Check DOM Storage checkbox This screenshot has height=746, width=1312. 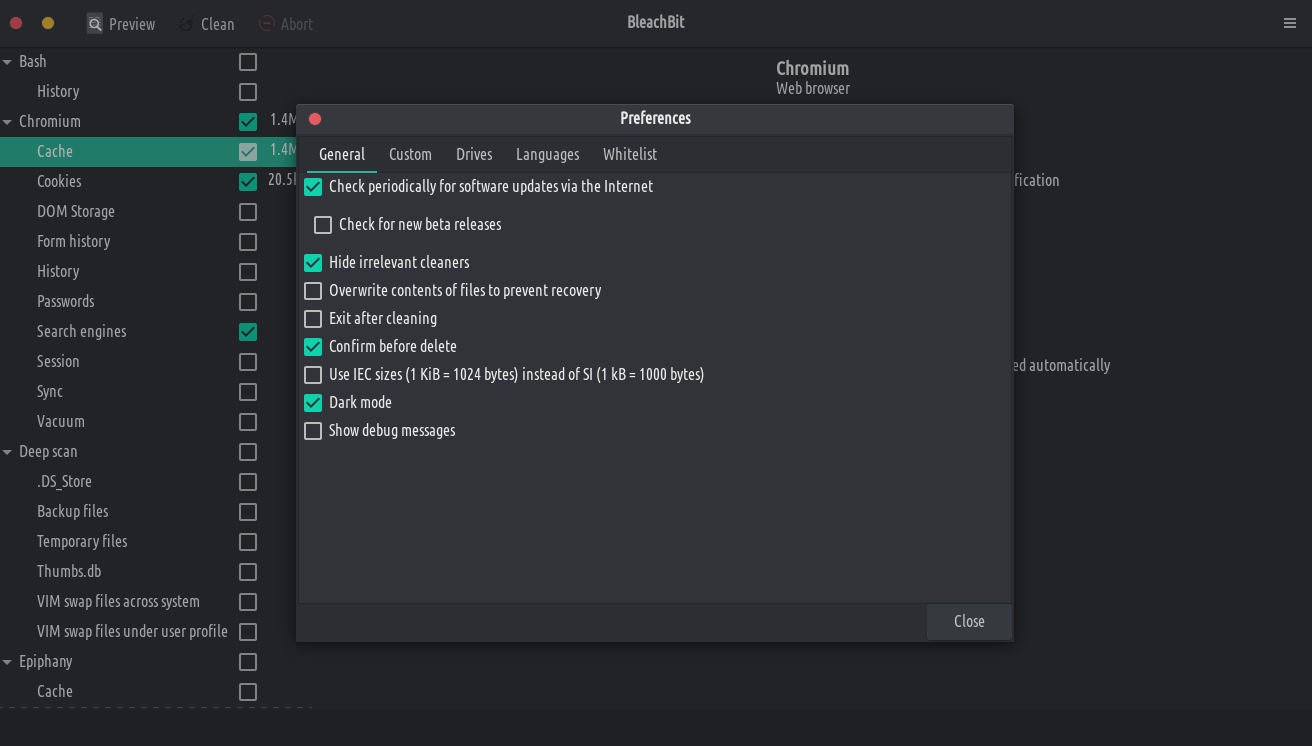(x=248, y=212)
